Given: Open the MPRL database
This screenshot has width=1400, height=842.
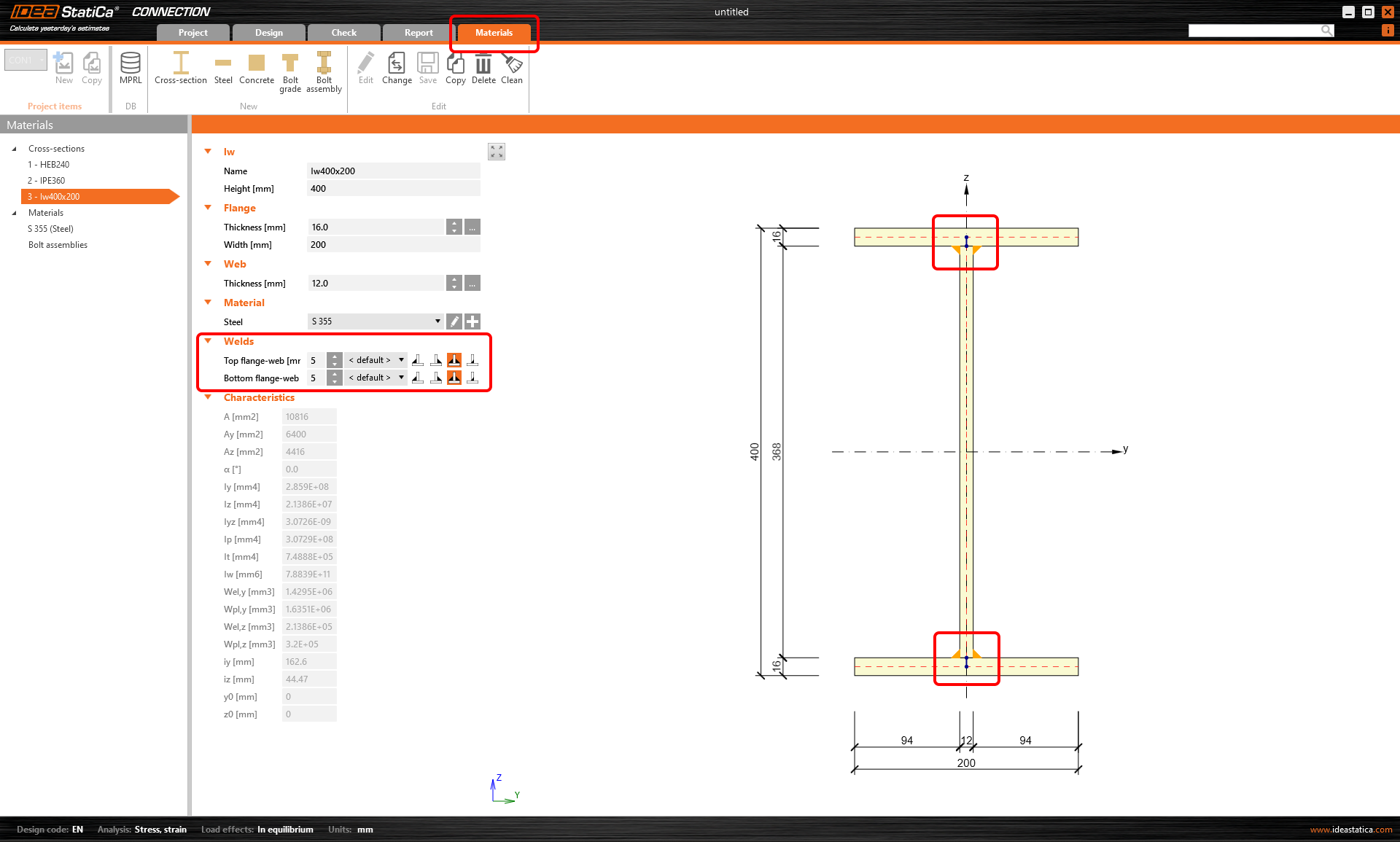Looking at the screenshot, I should tap(131, 69).
